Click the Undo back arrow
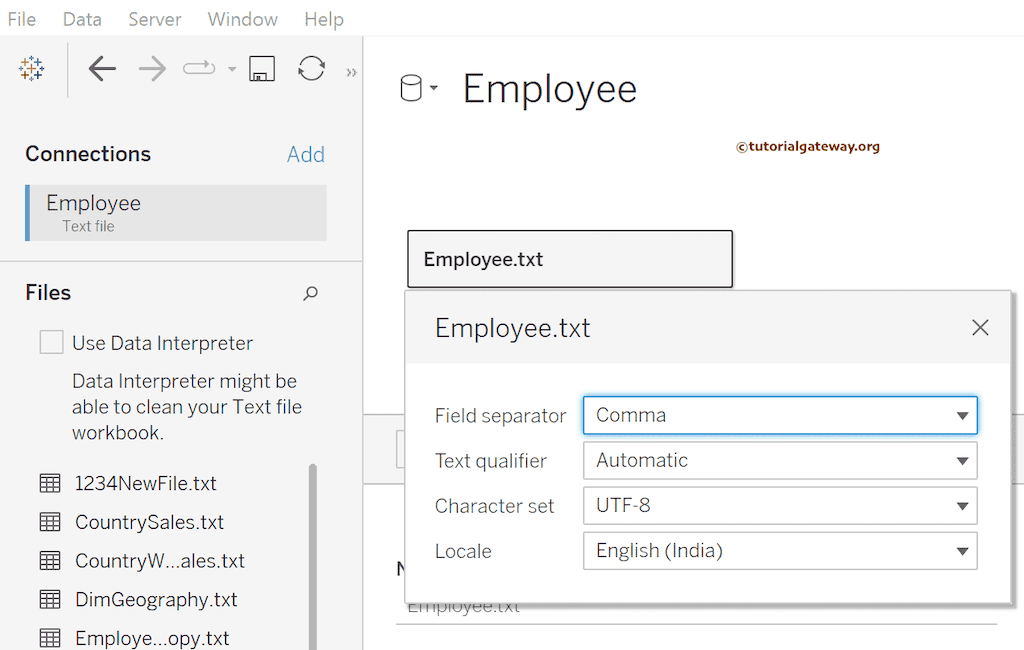The image size is (1024, 650). 103,68
